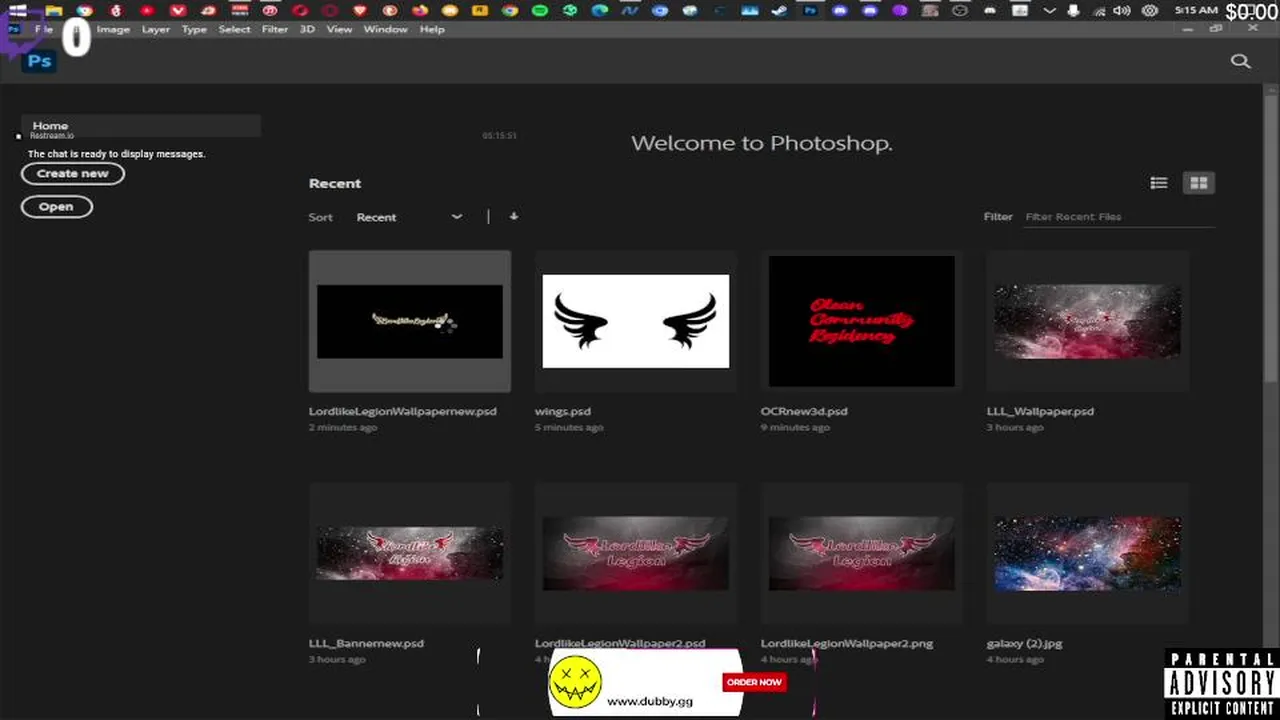Screen dimensions: 1280x720
Task: Click the Create new button
Action: point(72,173)
